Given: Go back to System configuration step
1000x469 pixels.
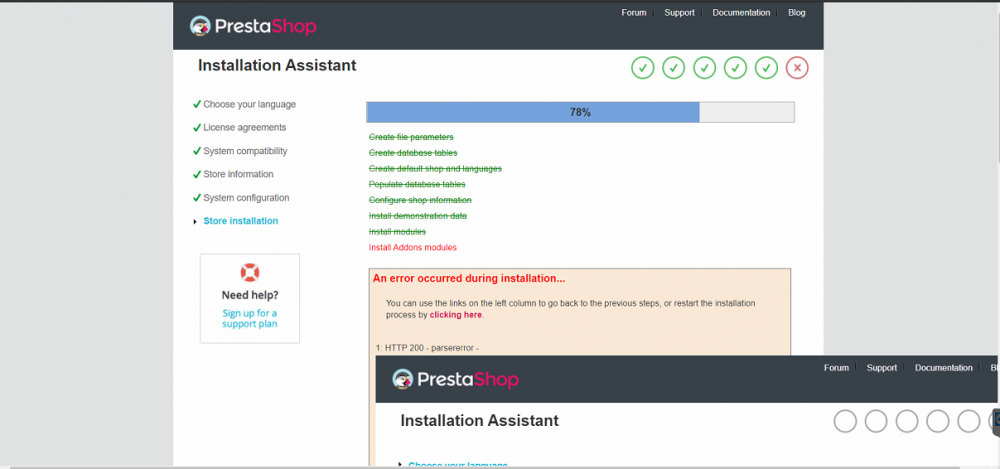Looking at the screenshot, I should click(246, 198).
